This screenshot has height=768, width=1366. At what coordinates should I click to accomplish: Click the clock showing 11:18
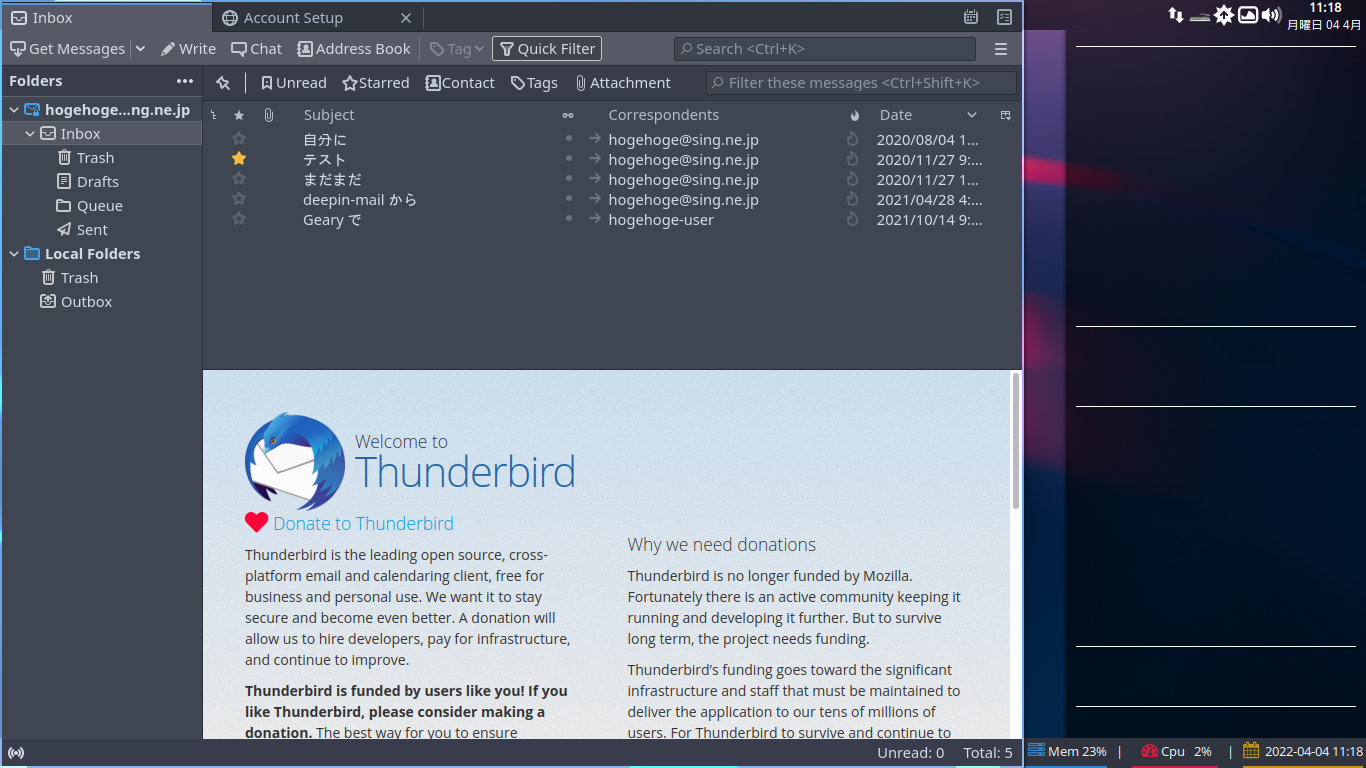(x=1325, y=8)
